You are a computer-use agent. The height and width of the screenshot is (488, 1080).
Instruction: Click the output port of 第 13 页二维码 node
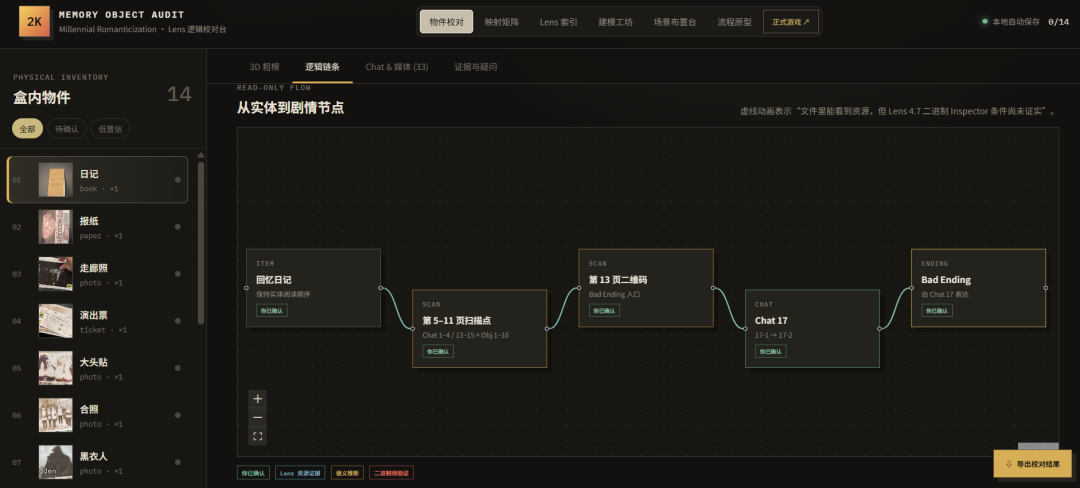713,288
